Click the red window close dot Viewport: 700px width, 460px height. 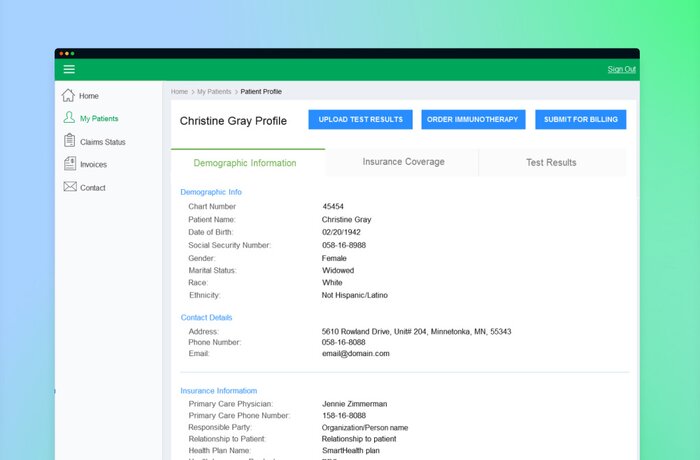point(59,53)
